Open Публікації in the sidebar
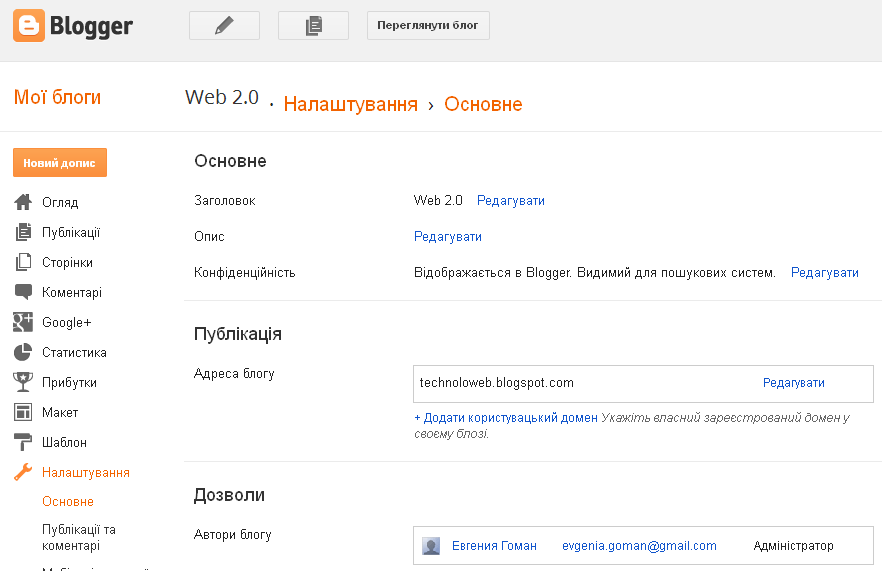This screenshot has height=571, width=882. tap(71, 232)
